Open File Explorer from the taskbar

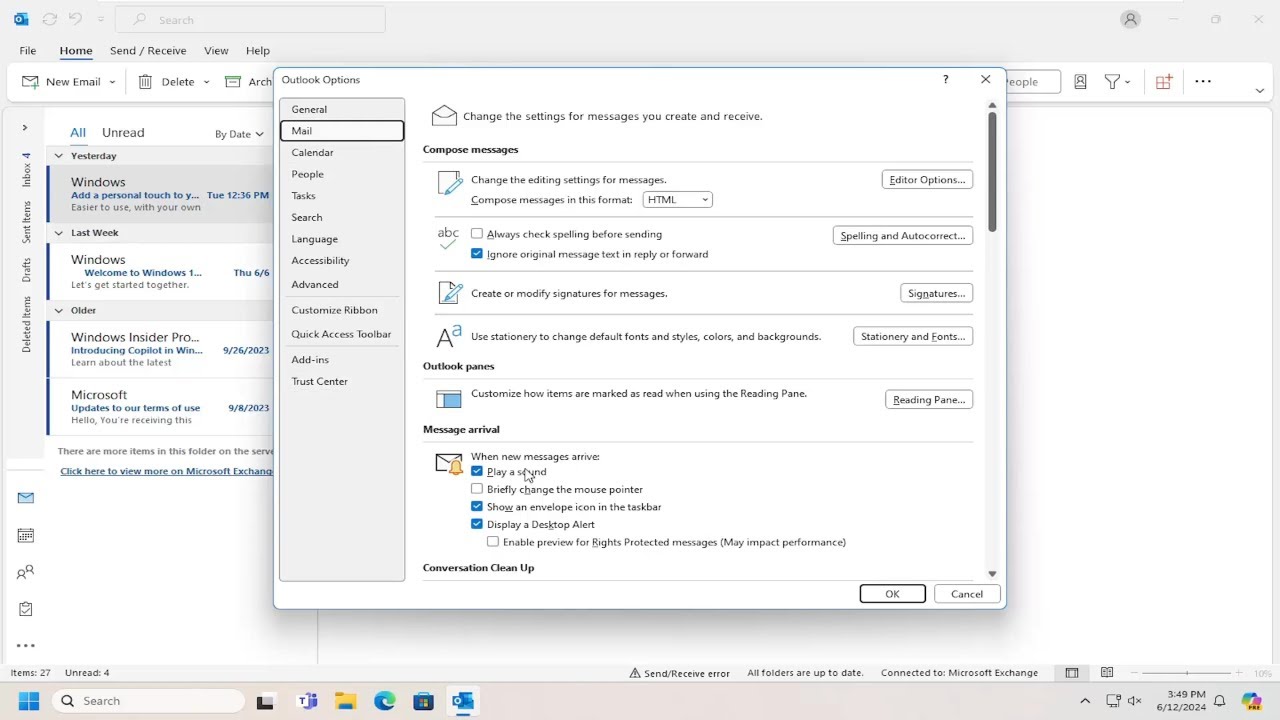coord(345,701)
